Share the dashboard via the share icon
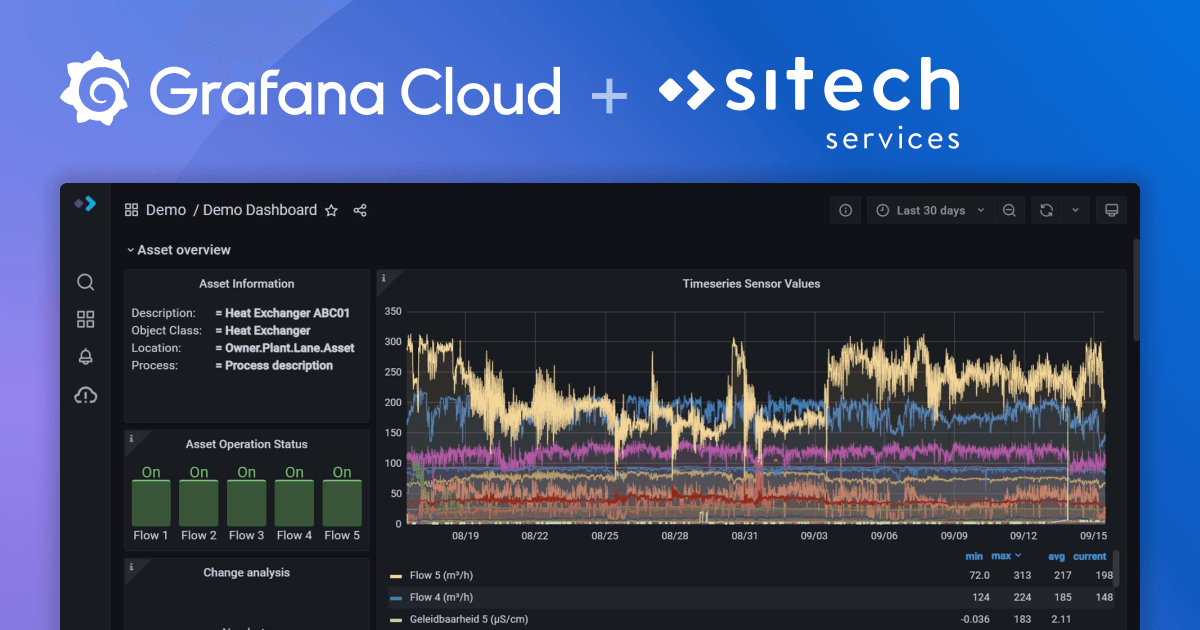Screen dimensions: 1200x630 [x=359, y=210]
